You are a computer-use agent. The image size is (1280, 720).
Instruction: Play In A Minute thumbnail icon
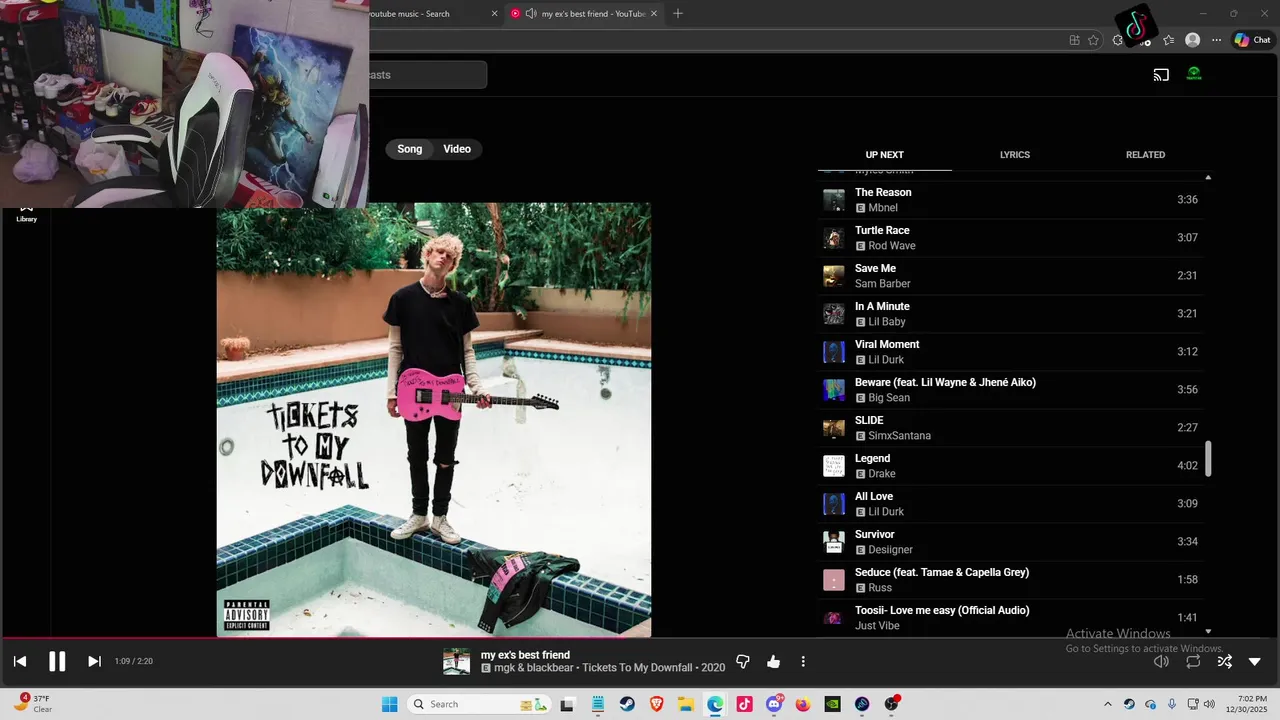833,314
